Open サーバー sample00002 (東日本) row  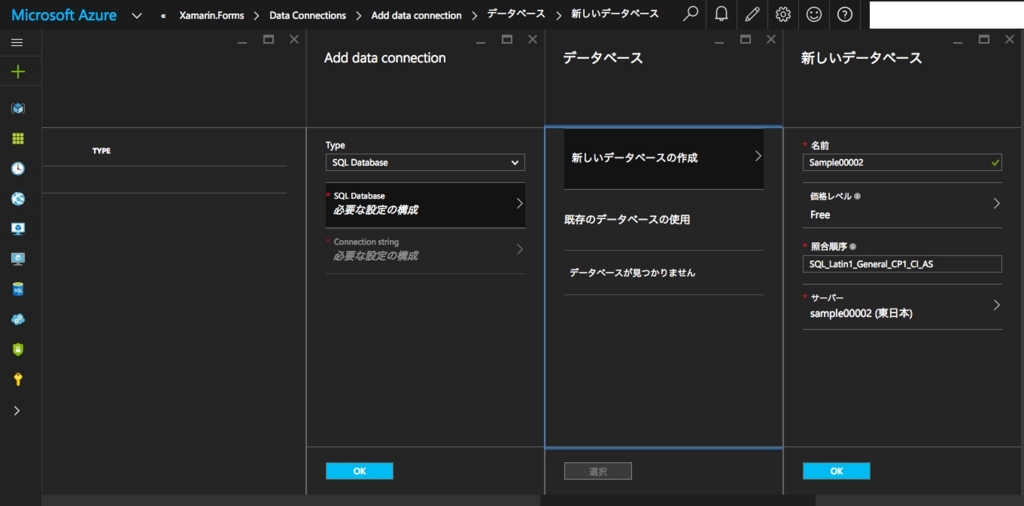(x=902, y=307)
